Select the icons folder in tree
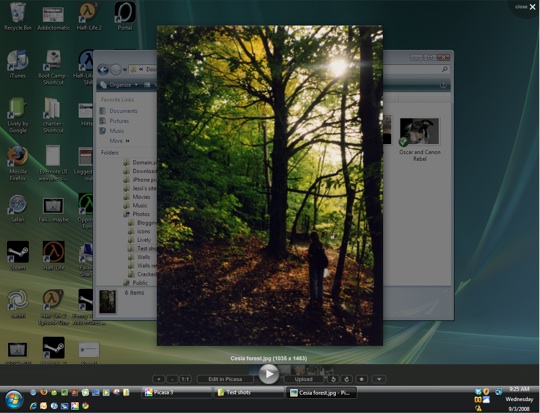 click(139, 231)
